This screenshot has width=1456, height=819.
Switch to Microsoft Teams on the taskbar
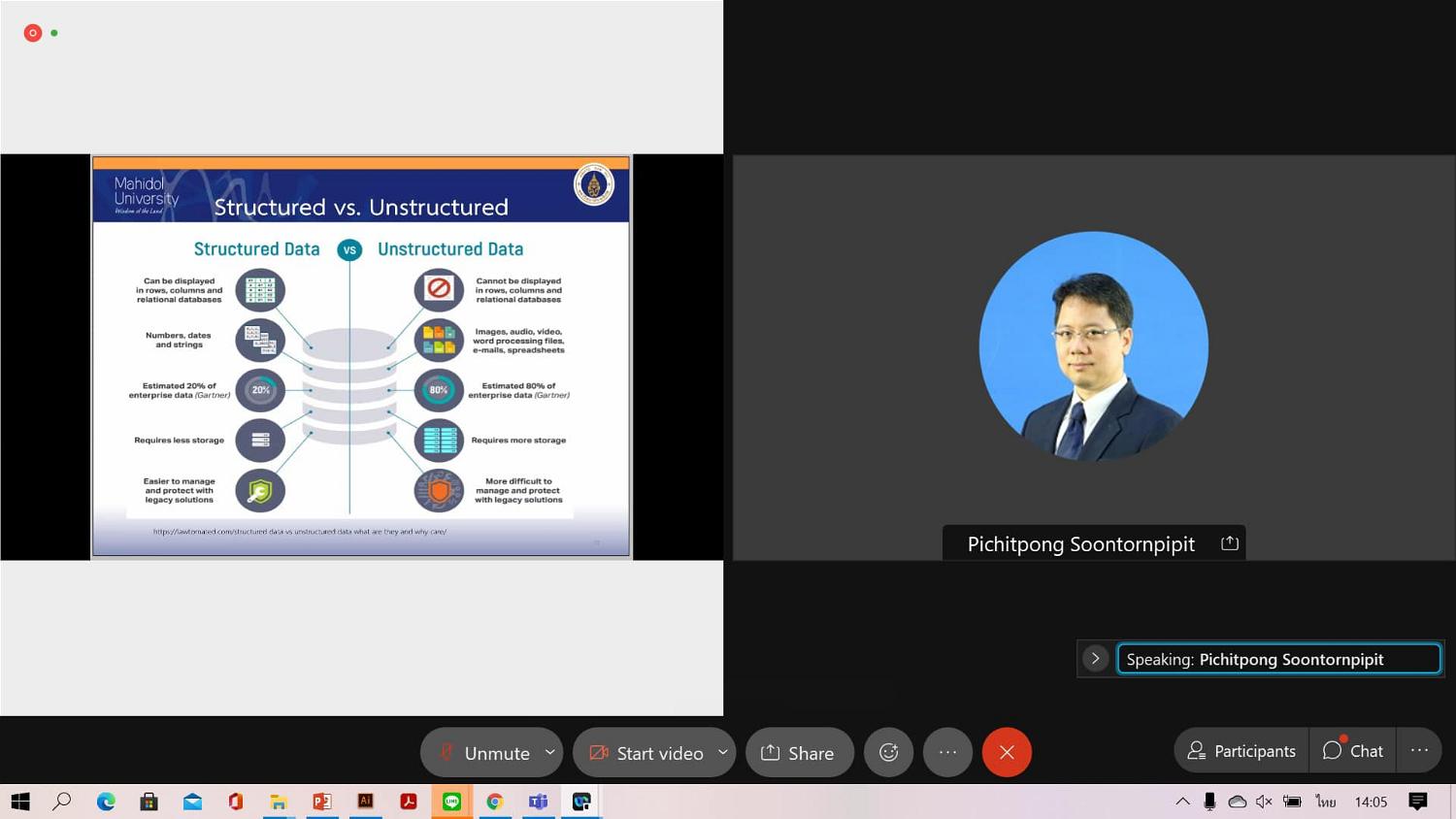538,802
